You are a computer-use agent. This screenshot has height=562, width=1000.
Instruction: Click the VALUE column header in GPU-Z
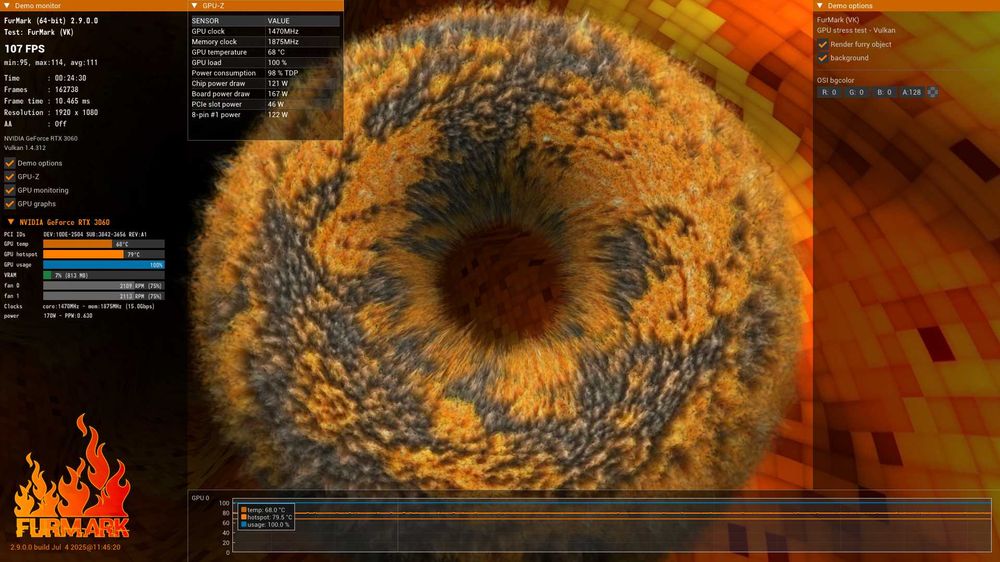pos(303,20)
